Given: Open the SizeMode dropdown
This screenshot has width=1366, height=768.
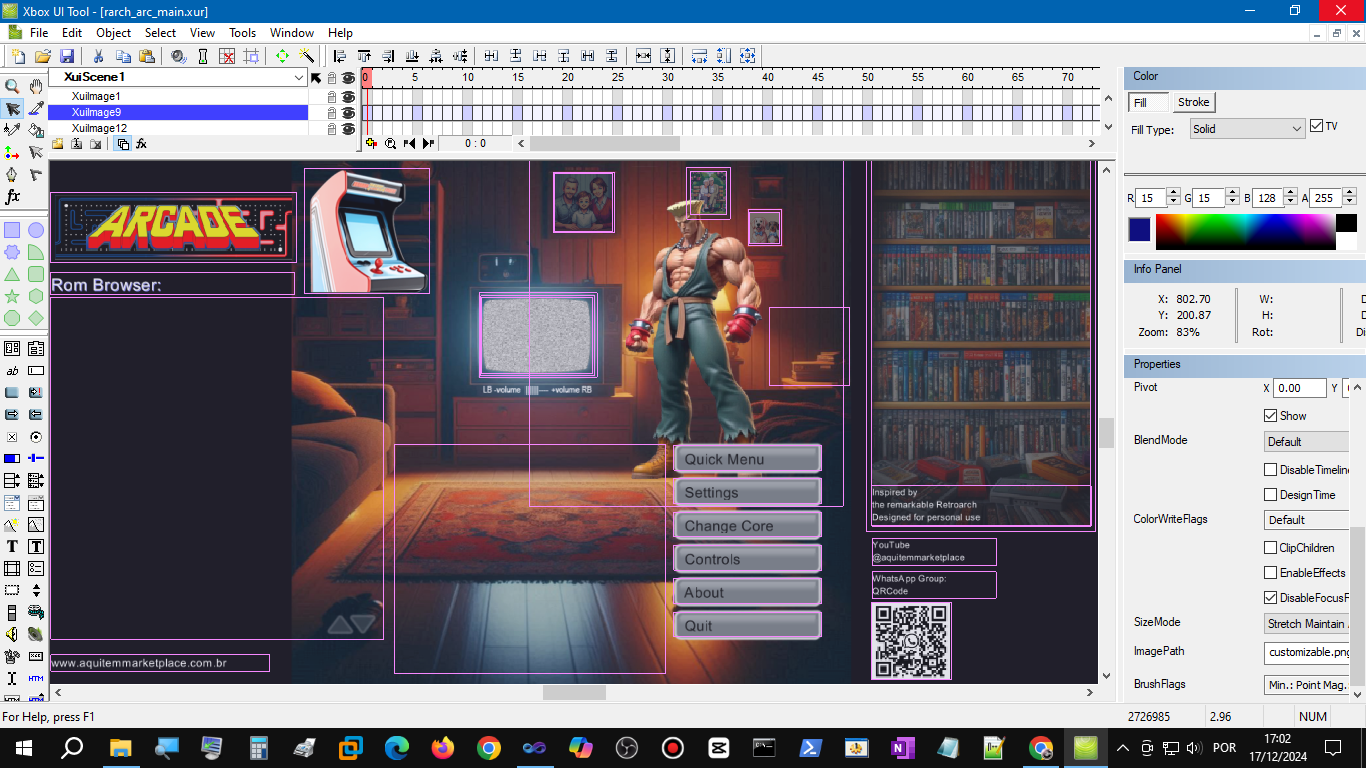Looking at the screenshot, I should pyautogui.click(x=1307, y=624).
